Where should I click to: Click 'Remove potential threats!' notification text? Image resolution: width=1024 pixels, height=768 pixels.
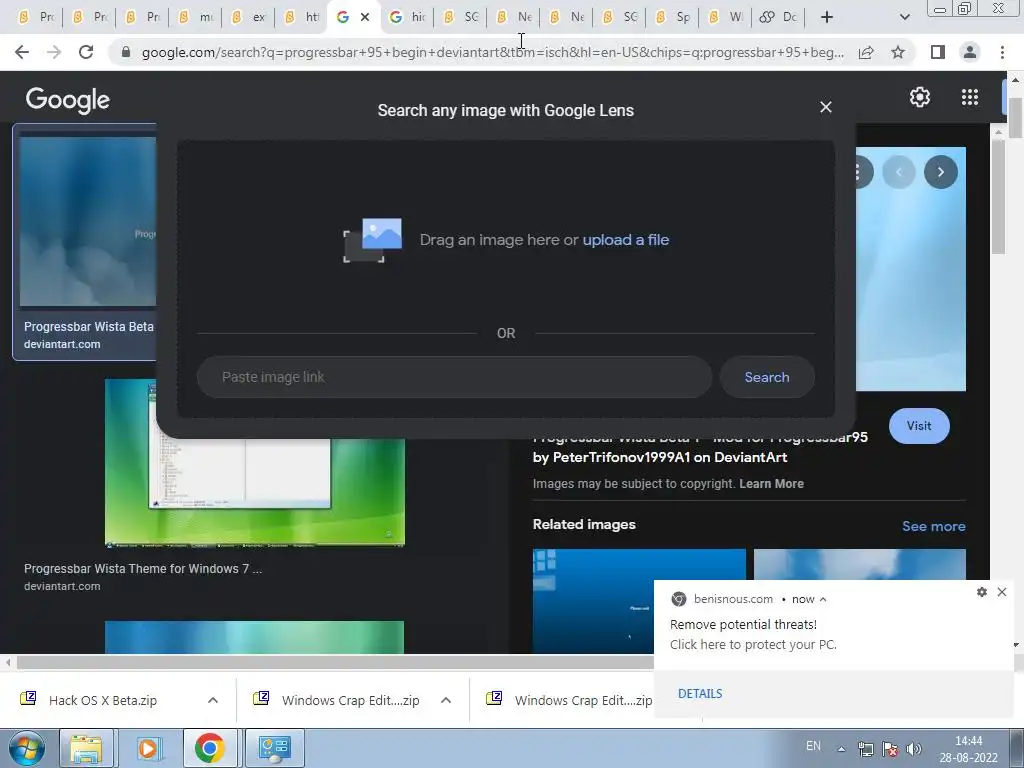pos(743,624)
